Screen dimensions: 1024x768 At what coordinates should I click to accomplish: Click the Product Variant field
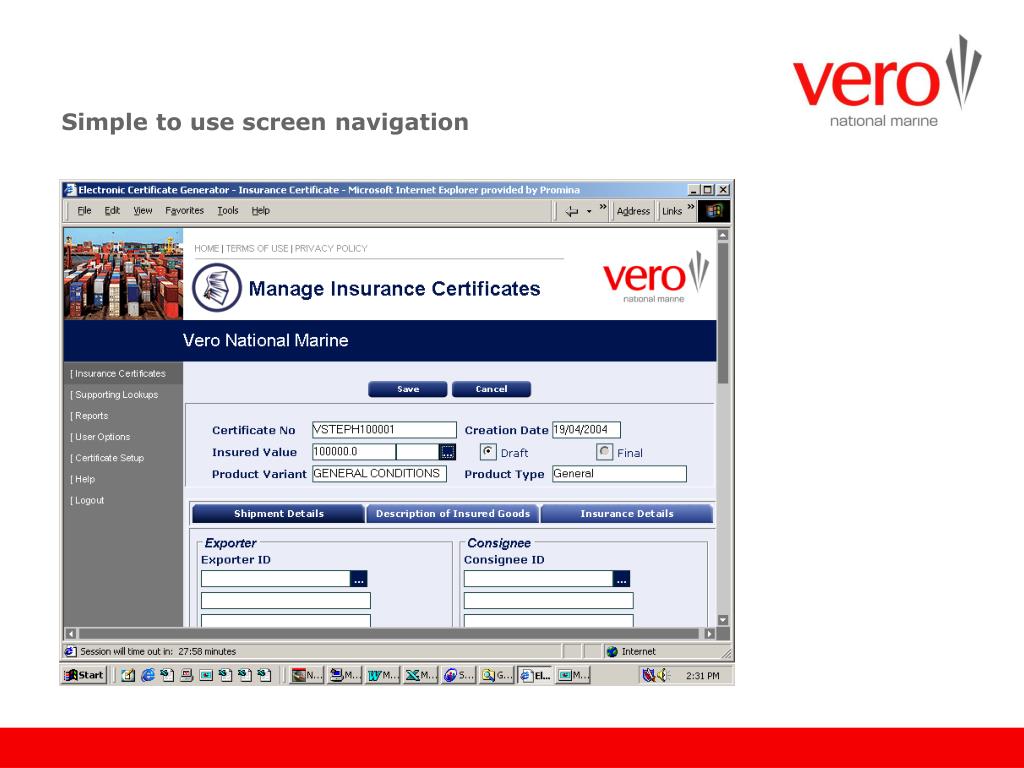pos(379,473)
